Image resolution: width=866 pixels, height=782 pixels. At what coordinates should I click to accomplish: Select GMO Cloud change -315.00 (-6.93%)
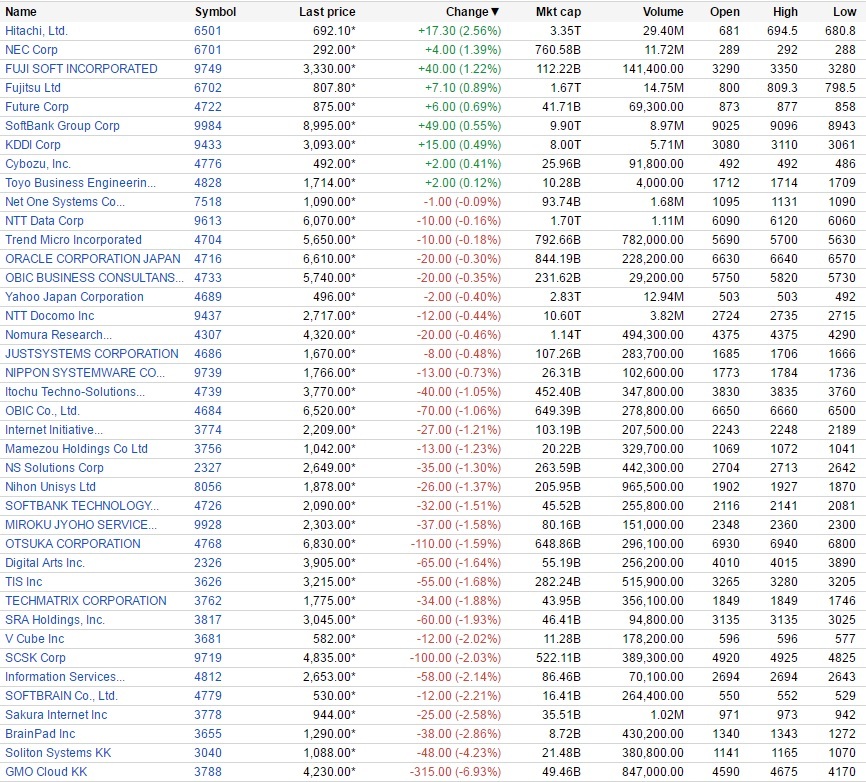(x=456, y=772)
